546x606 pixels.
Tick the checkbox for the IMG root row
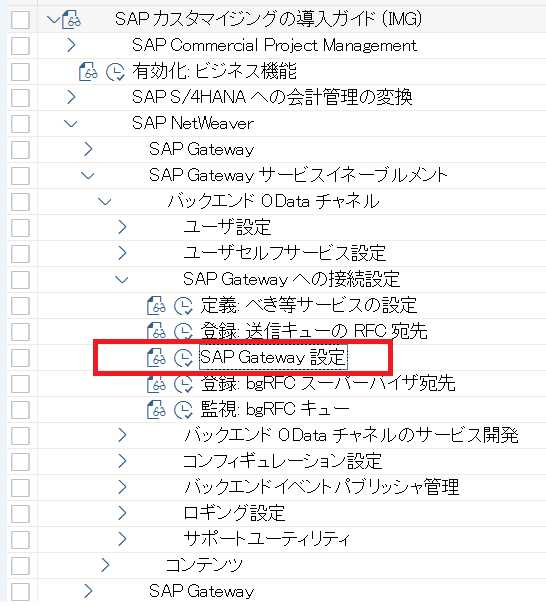point(20,20)
